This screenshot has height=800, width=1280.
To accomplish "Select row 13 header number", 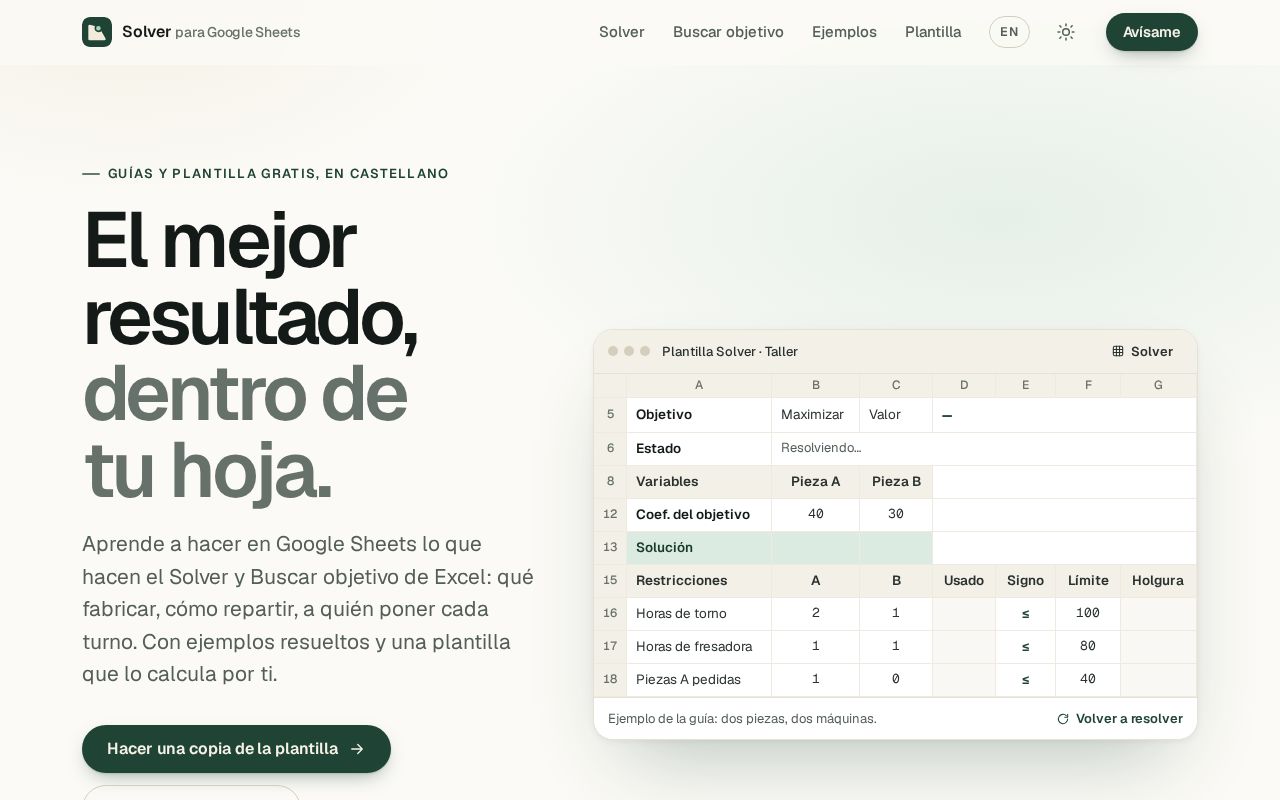I will click(610, 547).
